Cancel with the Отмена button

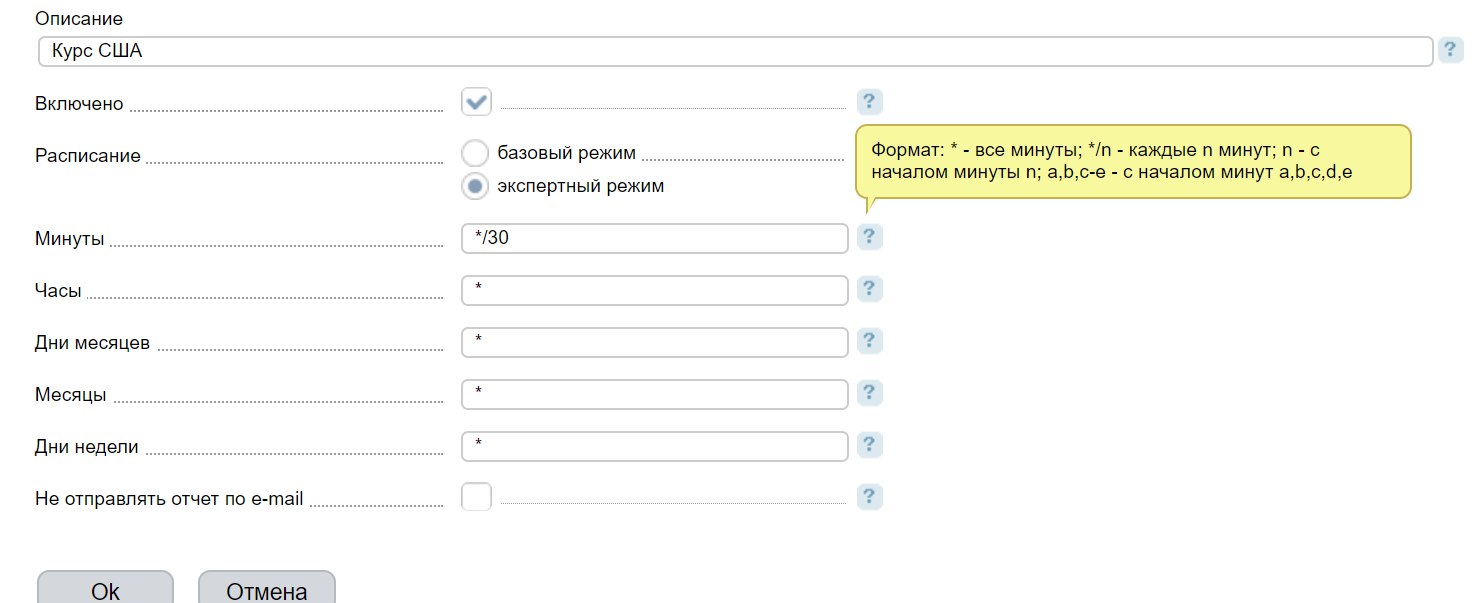[x=267, y=589]
